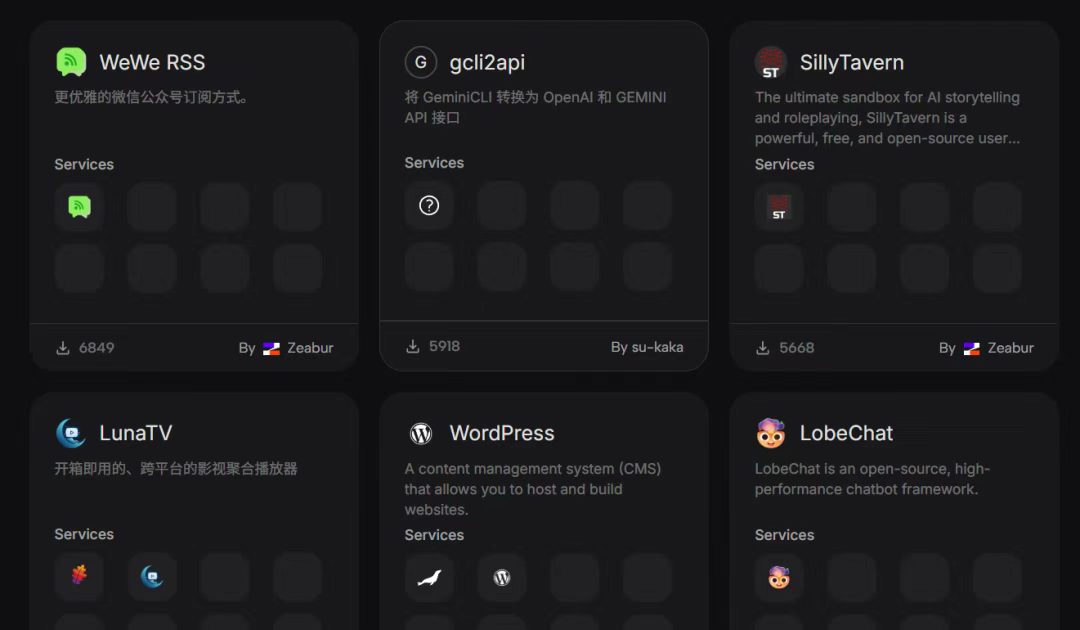Open the LunaTV template title
This screenshot has height=630, width=1080.
tap(136, 433)
